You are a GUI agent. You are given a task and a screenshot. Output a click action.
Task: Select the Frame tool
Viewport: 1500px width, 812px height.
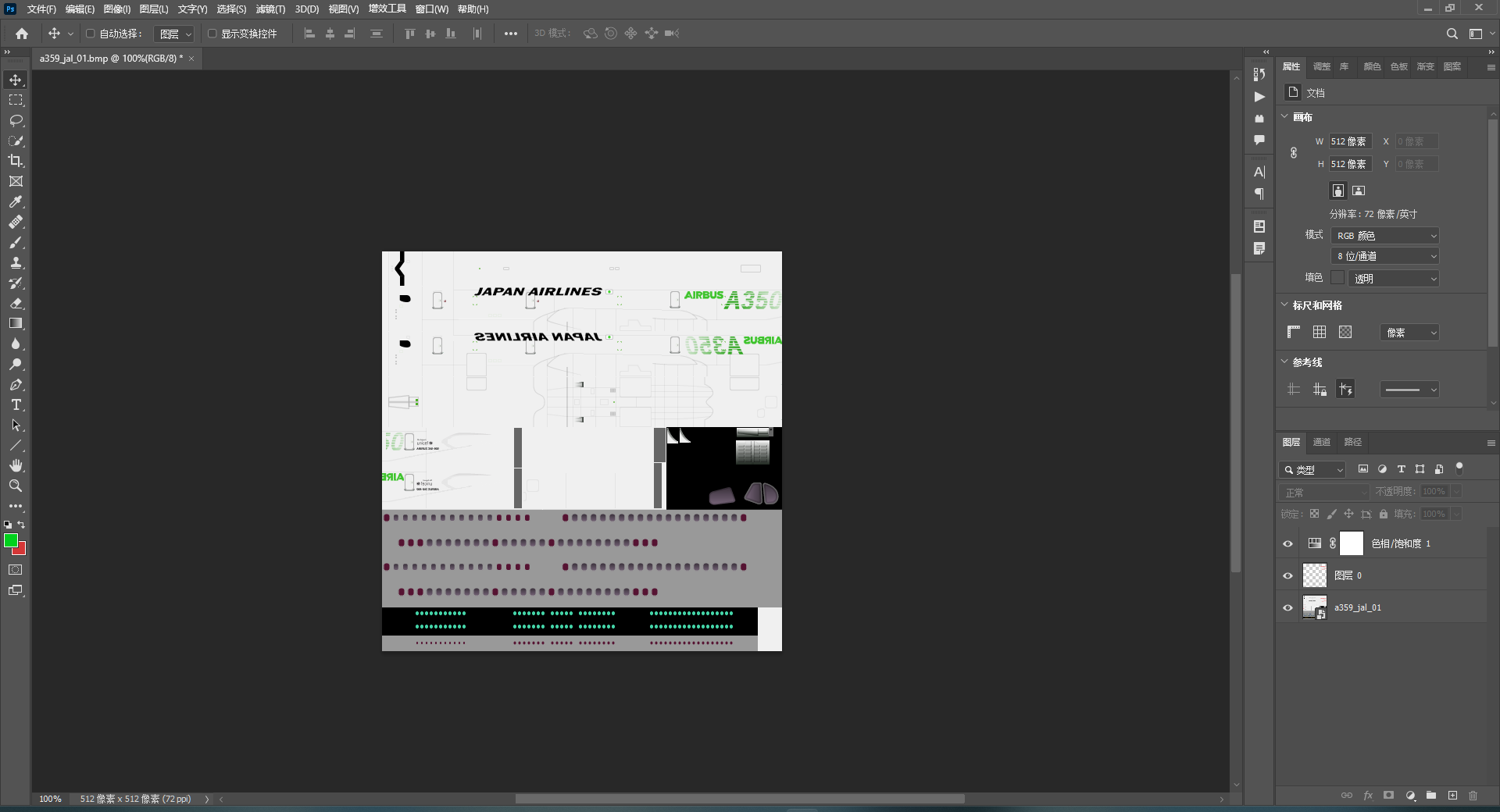(16, 181)
